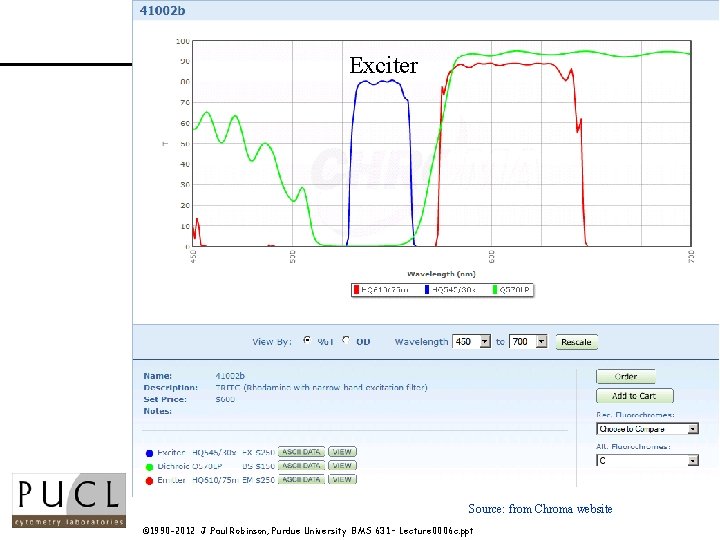Click the 41002b name value
The height and width of the screenshot is (540, 720).
click(230, 376)
